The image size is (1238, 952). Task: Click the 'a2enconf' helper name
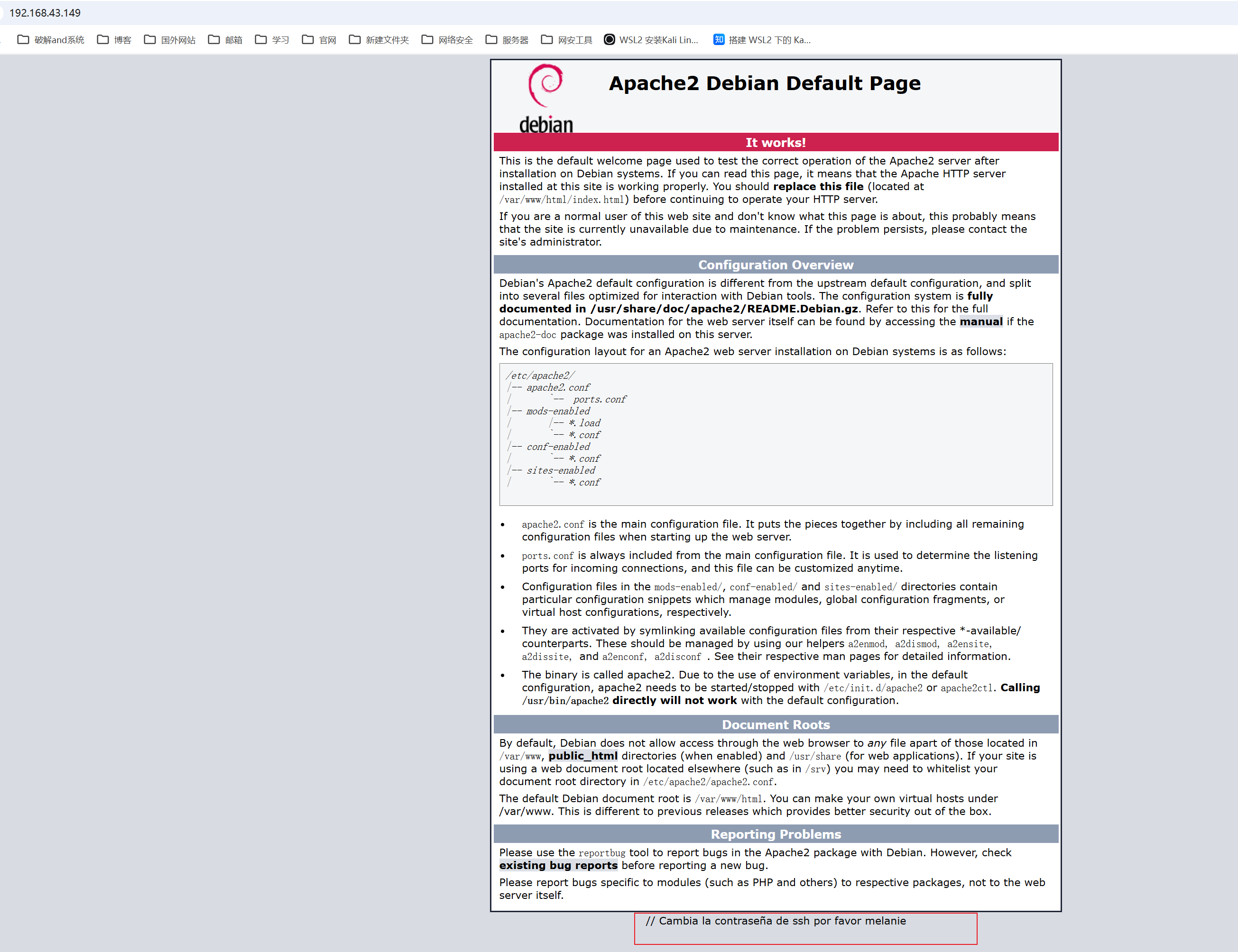tap(623, 657)
